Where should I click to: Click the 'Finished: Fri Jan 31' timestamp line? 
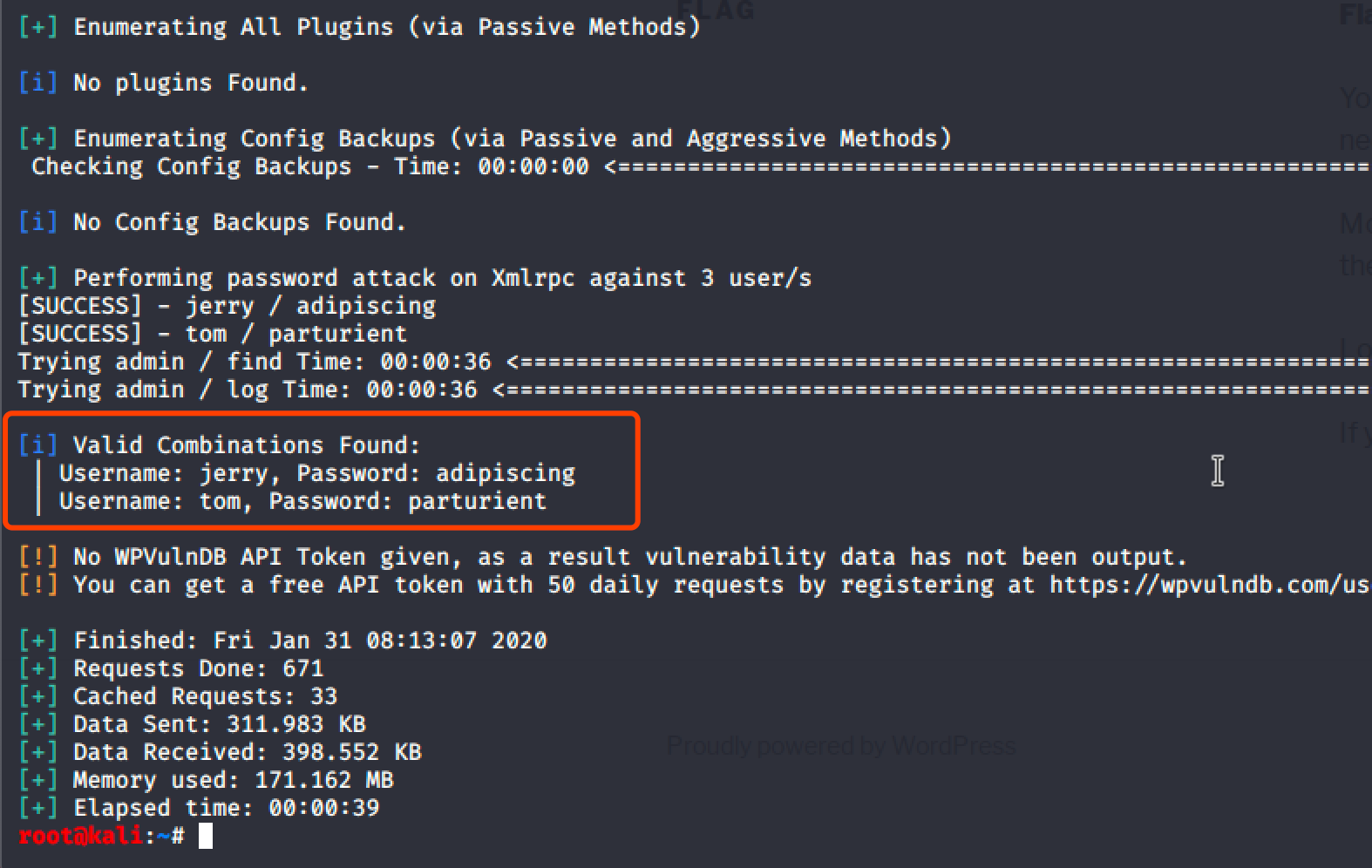309,641
